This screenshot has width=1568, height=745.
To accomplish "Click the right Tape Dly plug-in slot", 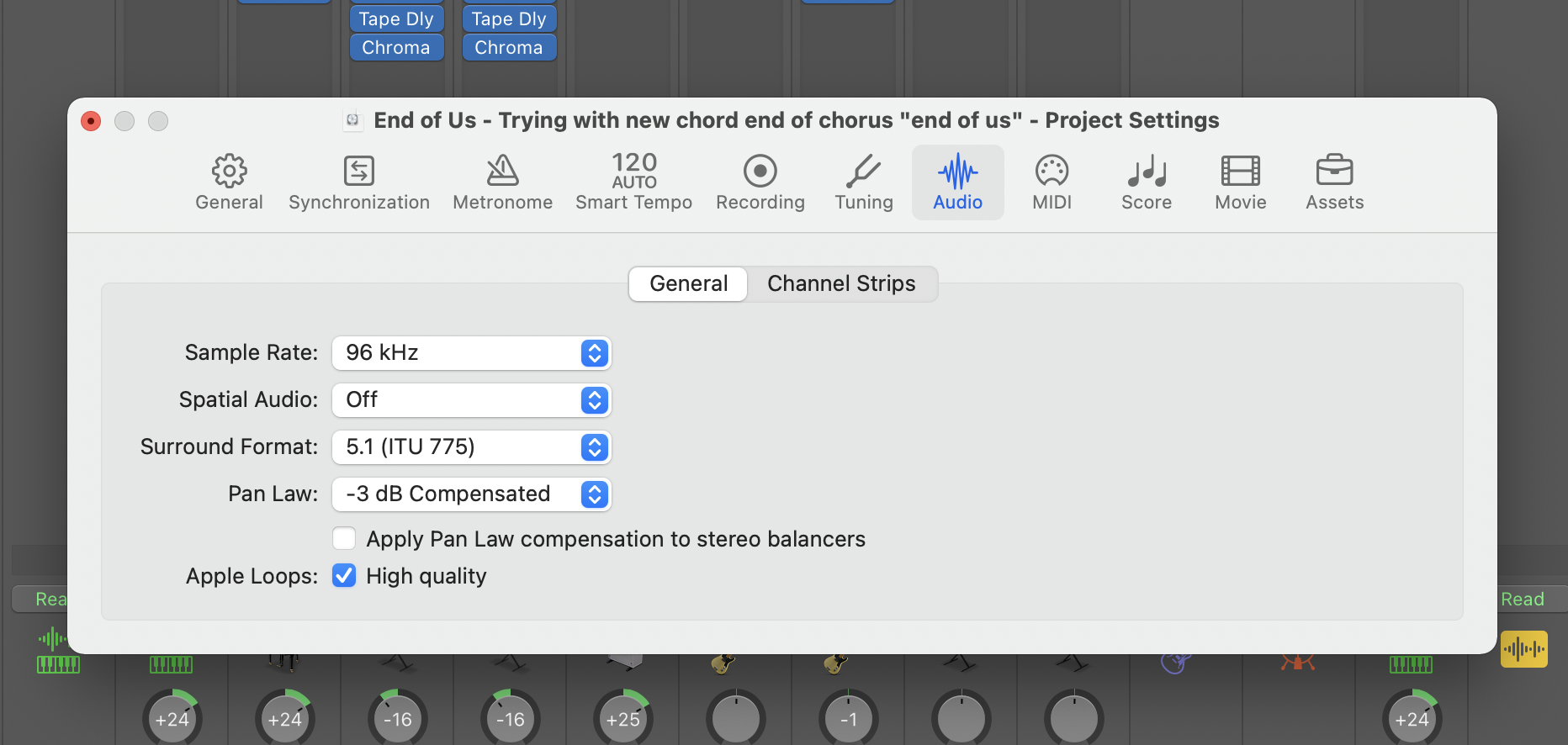I will click(x=509, y=19).
